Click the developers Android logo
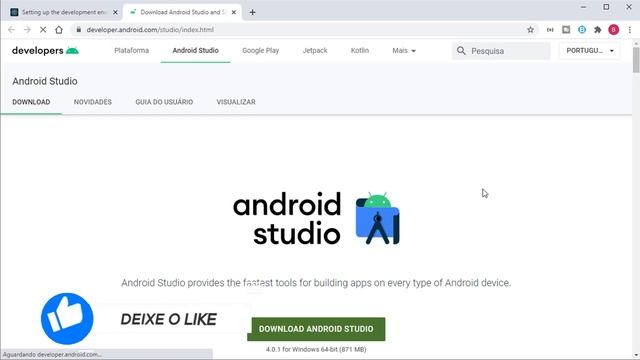The image size is (640, 360). [x=45, y=51]
